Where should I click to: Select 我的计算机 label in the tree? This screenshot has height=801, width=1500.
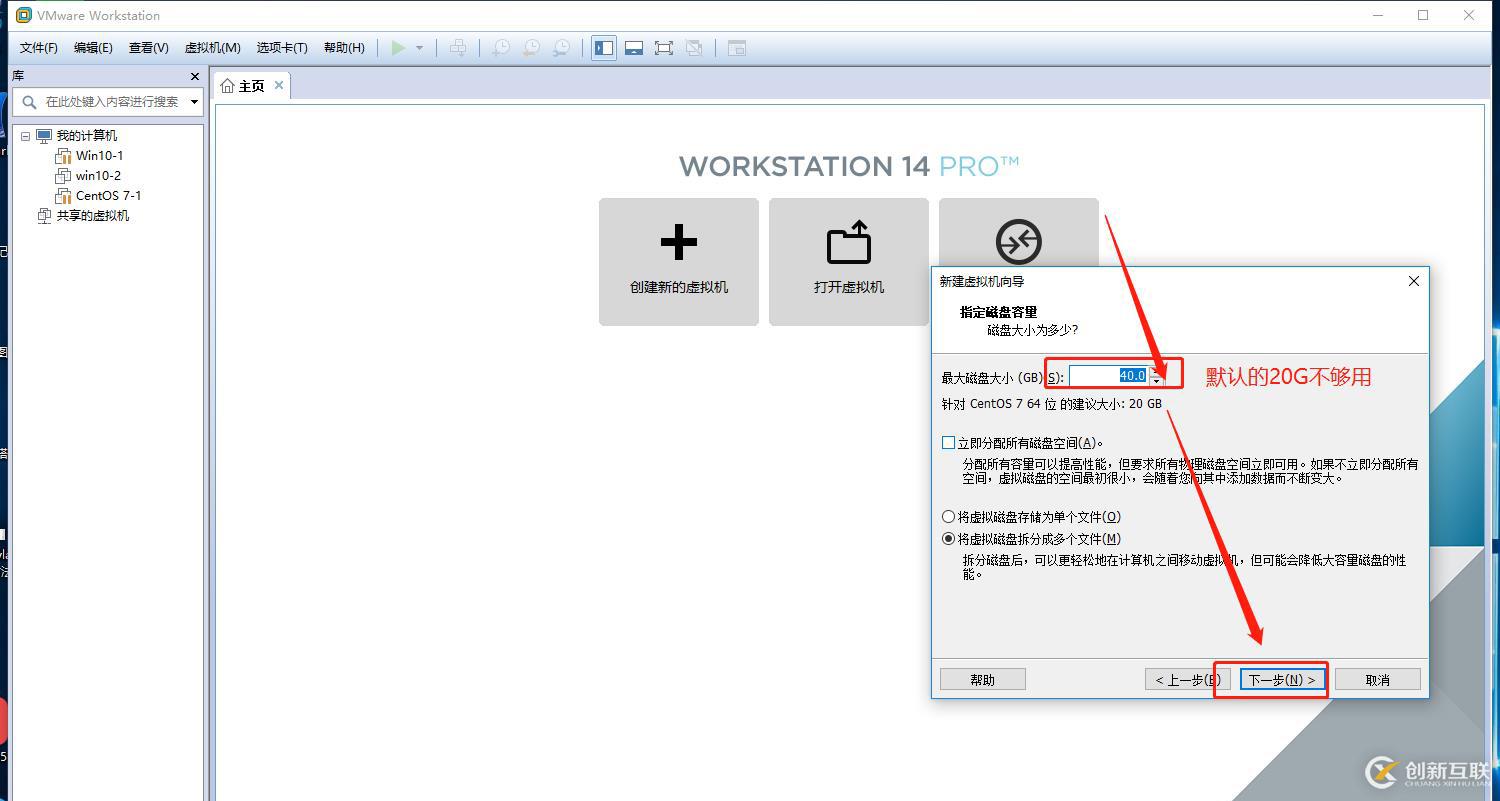pos(87,136)
